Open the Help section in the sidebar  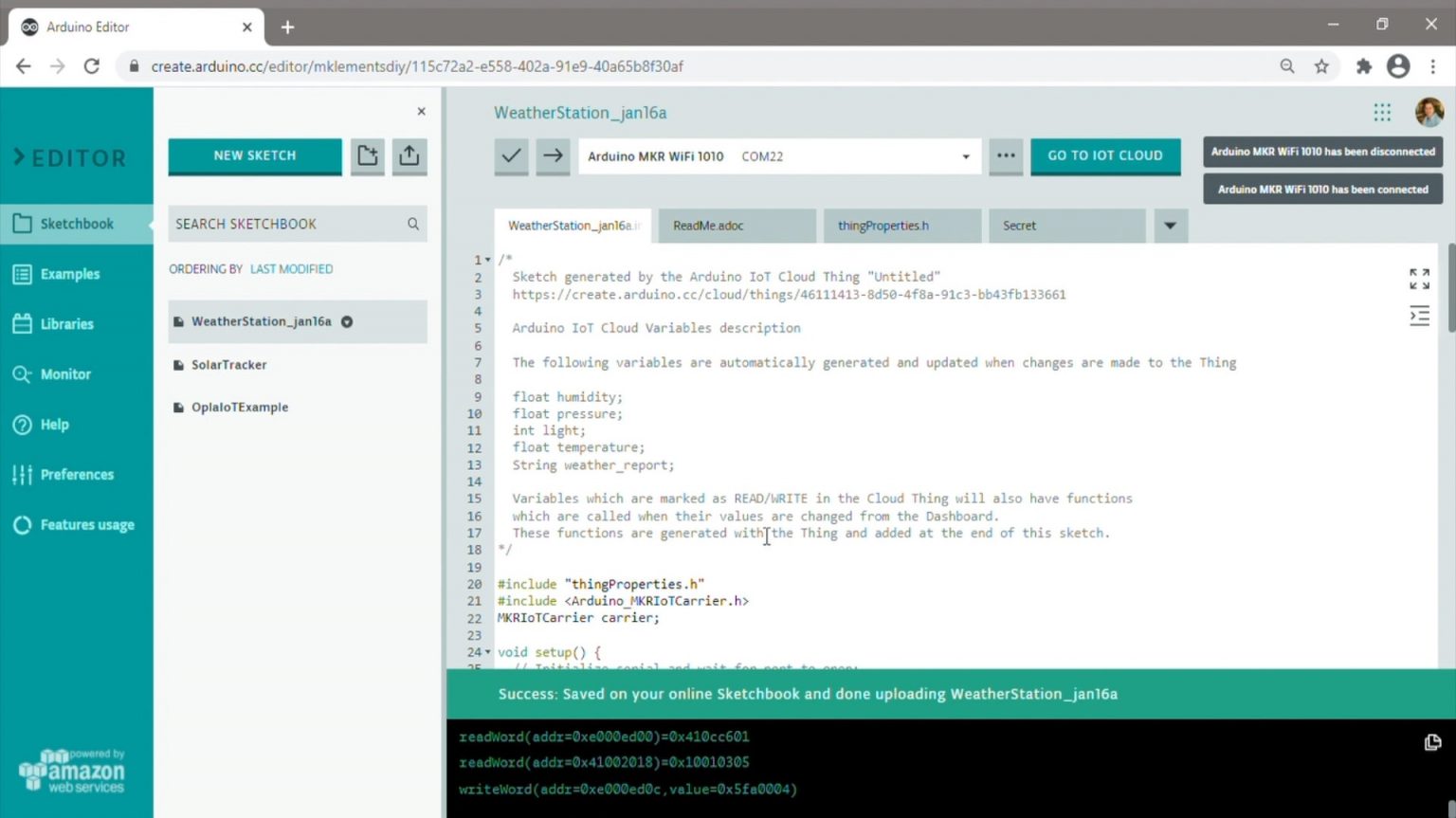click(x=55, y=424)
